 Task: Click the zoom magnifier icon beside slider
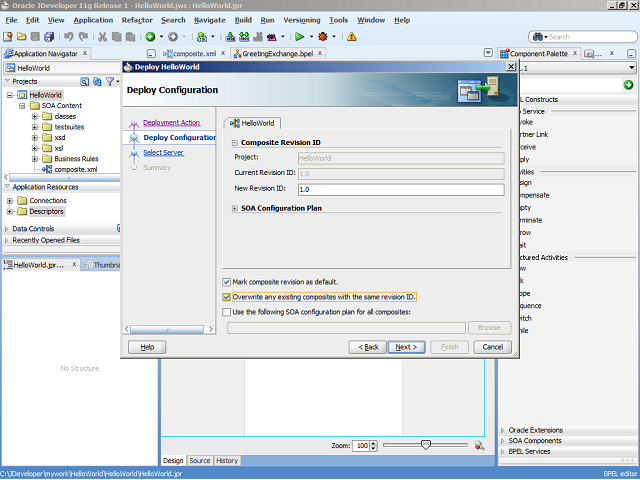click(479, 445)
